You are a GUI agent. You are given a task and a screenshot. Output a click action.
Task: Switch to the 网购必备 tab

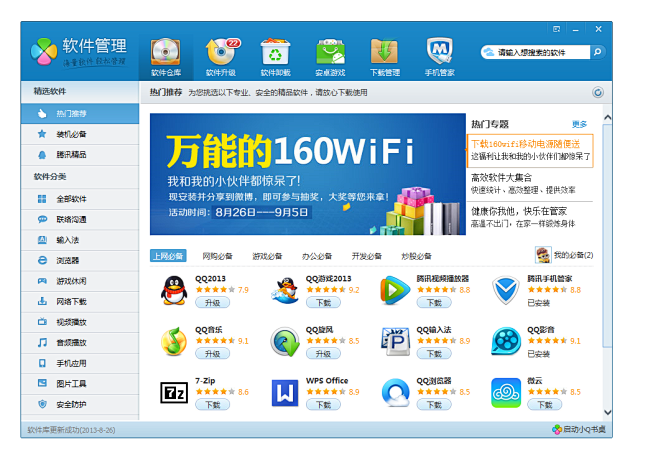pyautogui.click(x=217, y=256)
